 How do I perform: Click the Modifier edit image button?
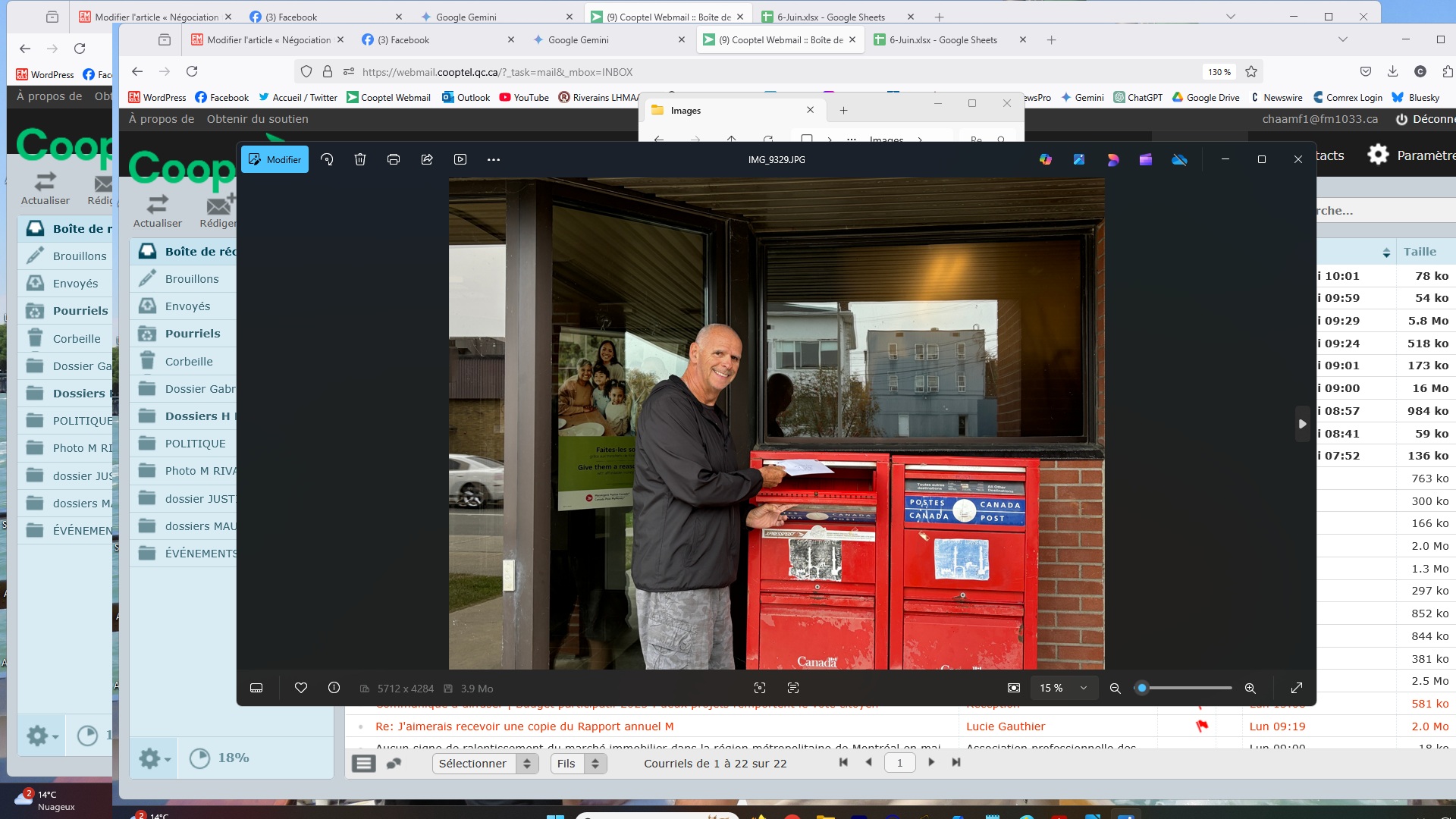[x=275, y=159]
